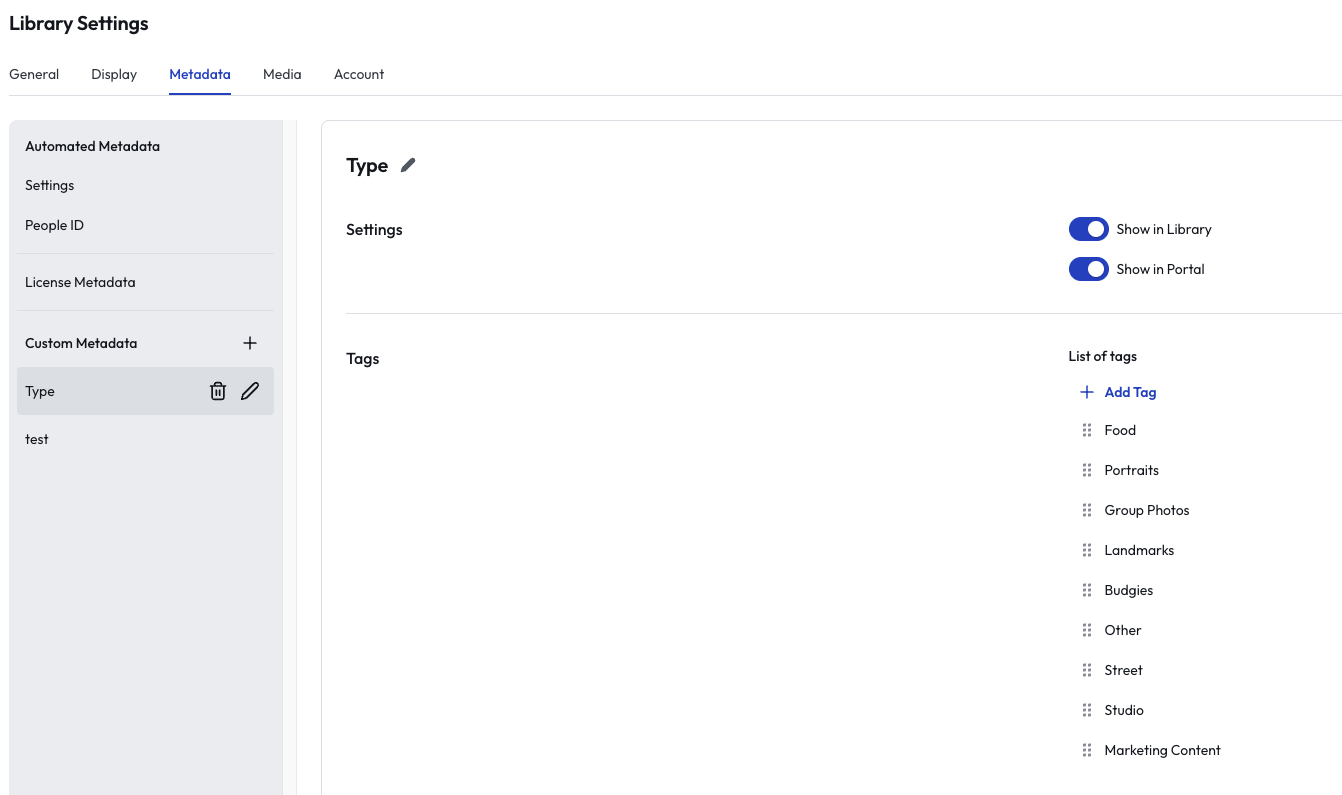Open People ID in sidebar
1342x795 pixels.
pyautogui.click(x=55, y=225)
